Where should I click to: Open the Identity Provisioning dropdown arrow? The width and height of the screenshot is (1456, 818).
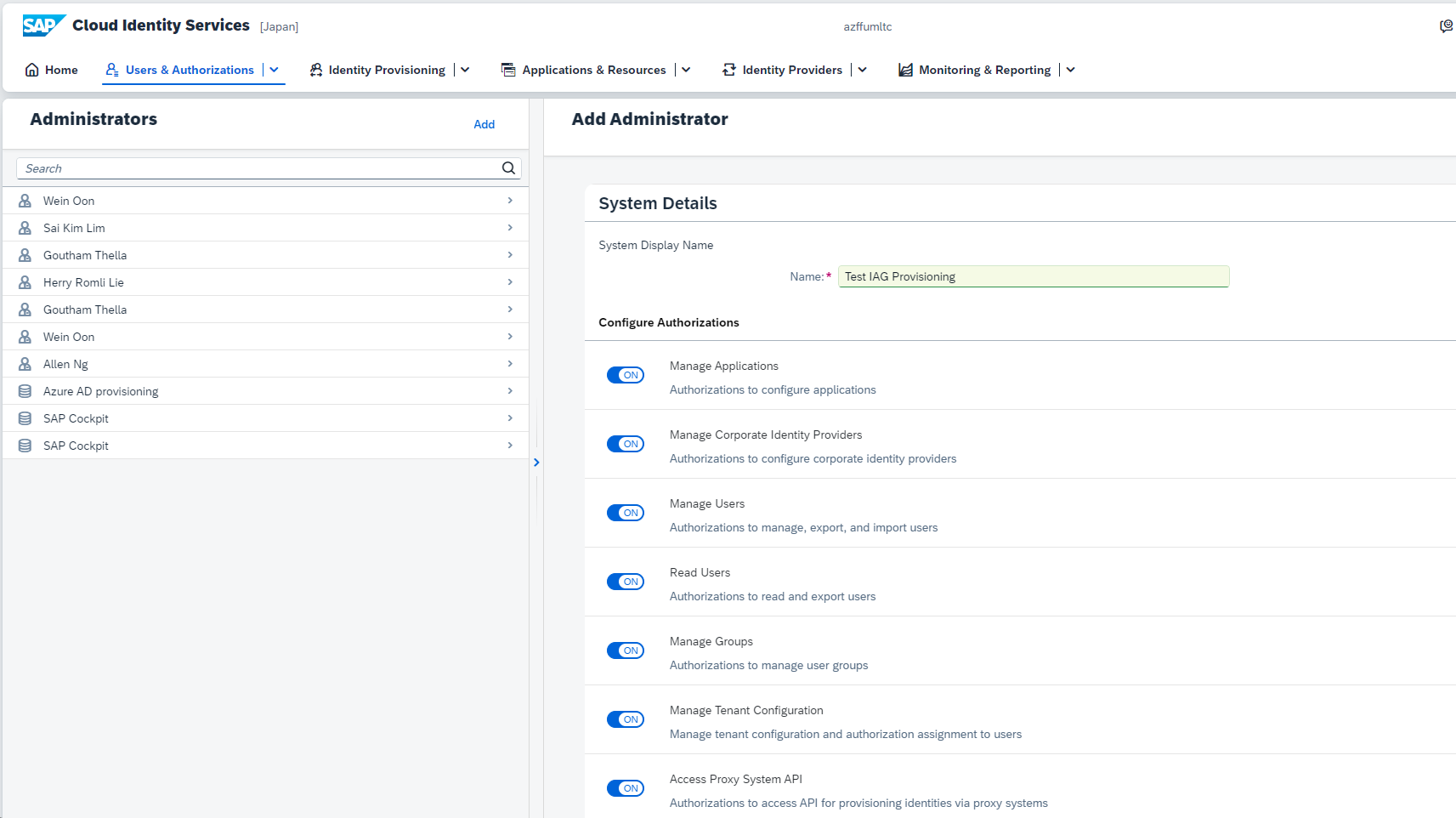pos(465,70)
